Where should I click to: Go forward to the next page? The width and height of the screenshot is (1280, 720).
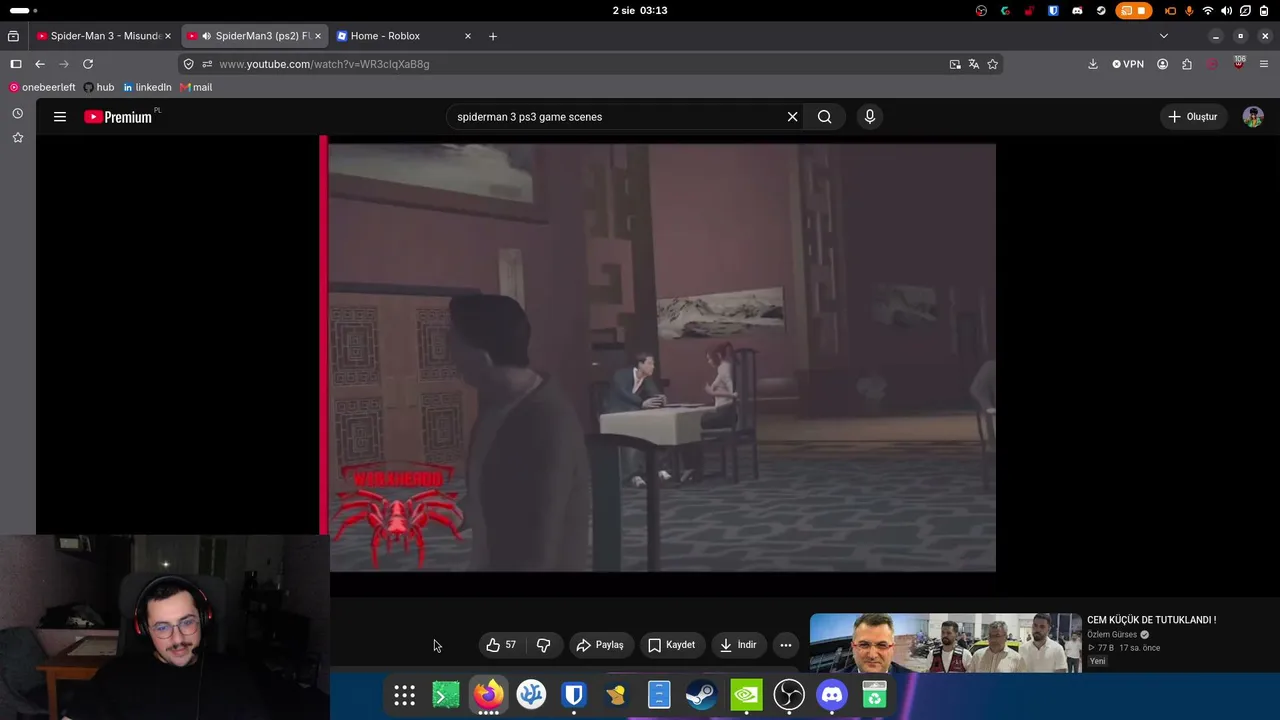(64, 64)
